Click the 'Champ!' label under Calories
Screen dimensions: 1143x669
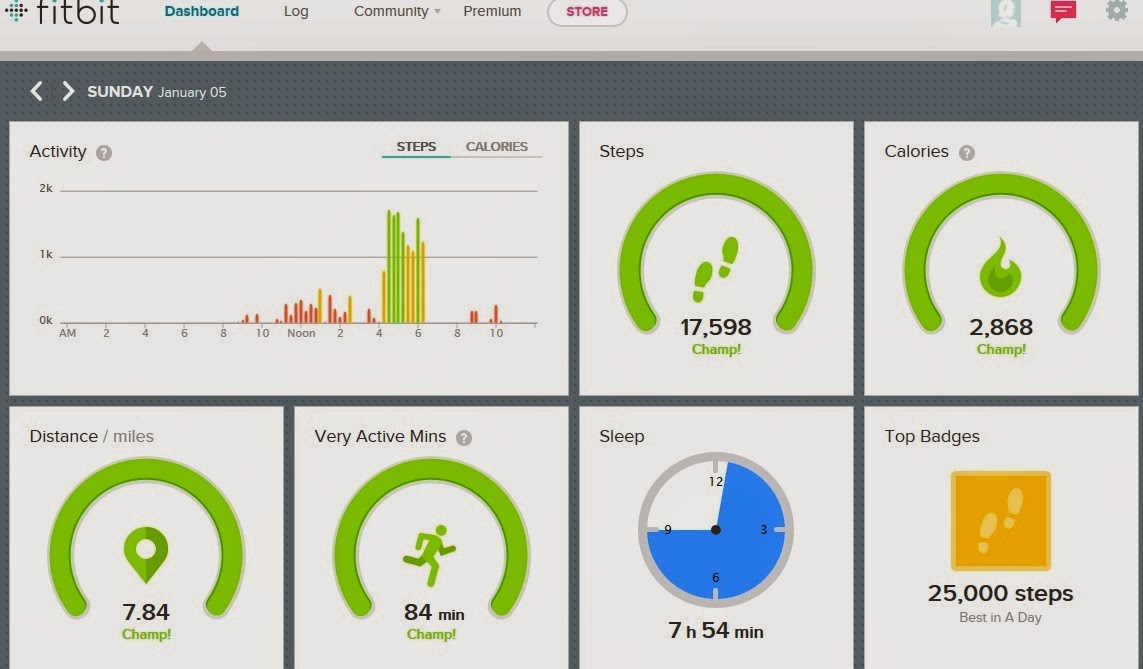click(x=1001, y=350)
